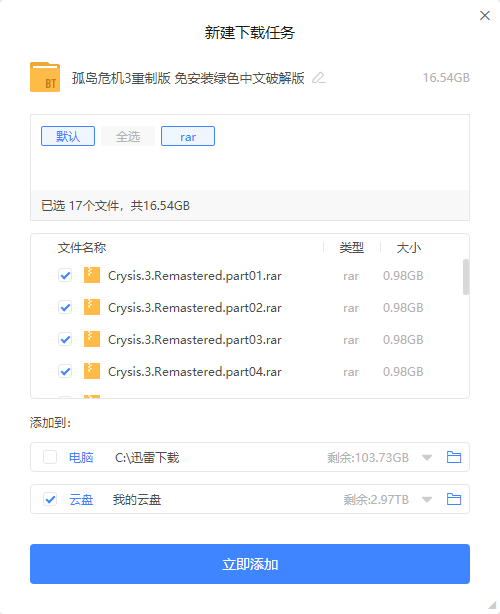Click the 电脑 label

coord(81,457)
